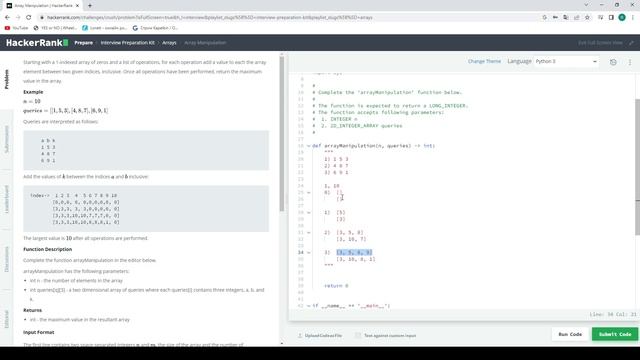
Task: Reload the HackerRank page
Action: click(x=29, y=18)
